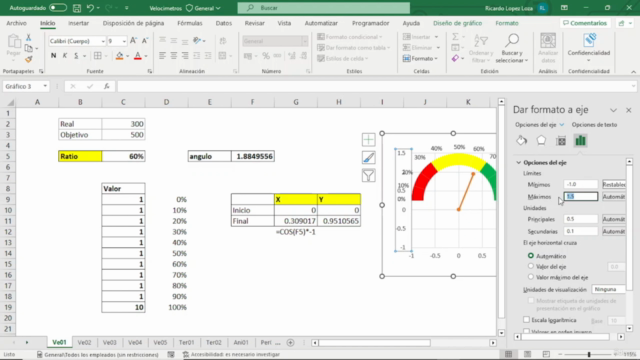Switch to the Fórmulas ribbon tab
Screen dimensions: 640x360
[x=190, y=23]
